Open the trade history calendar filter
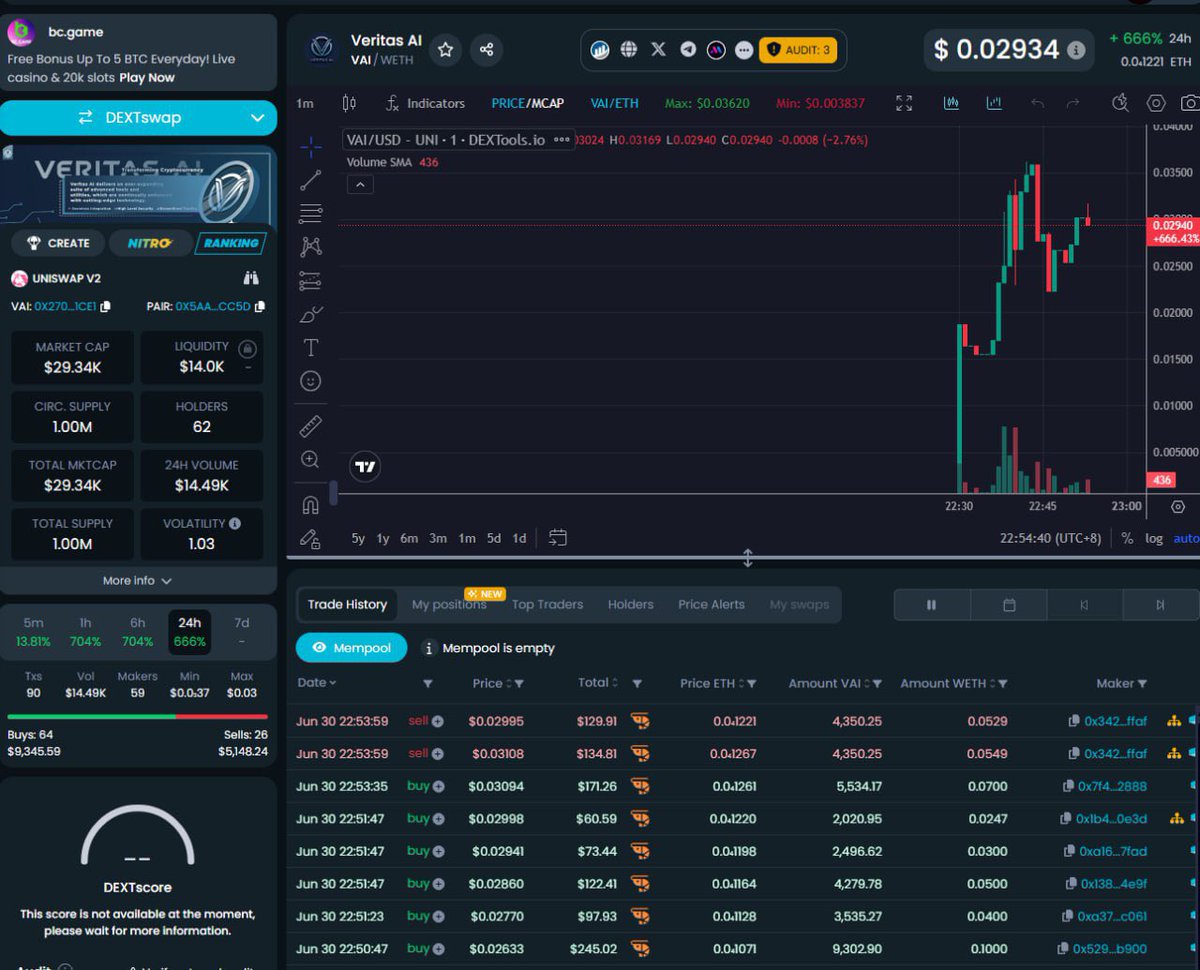 1009,605
